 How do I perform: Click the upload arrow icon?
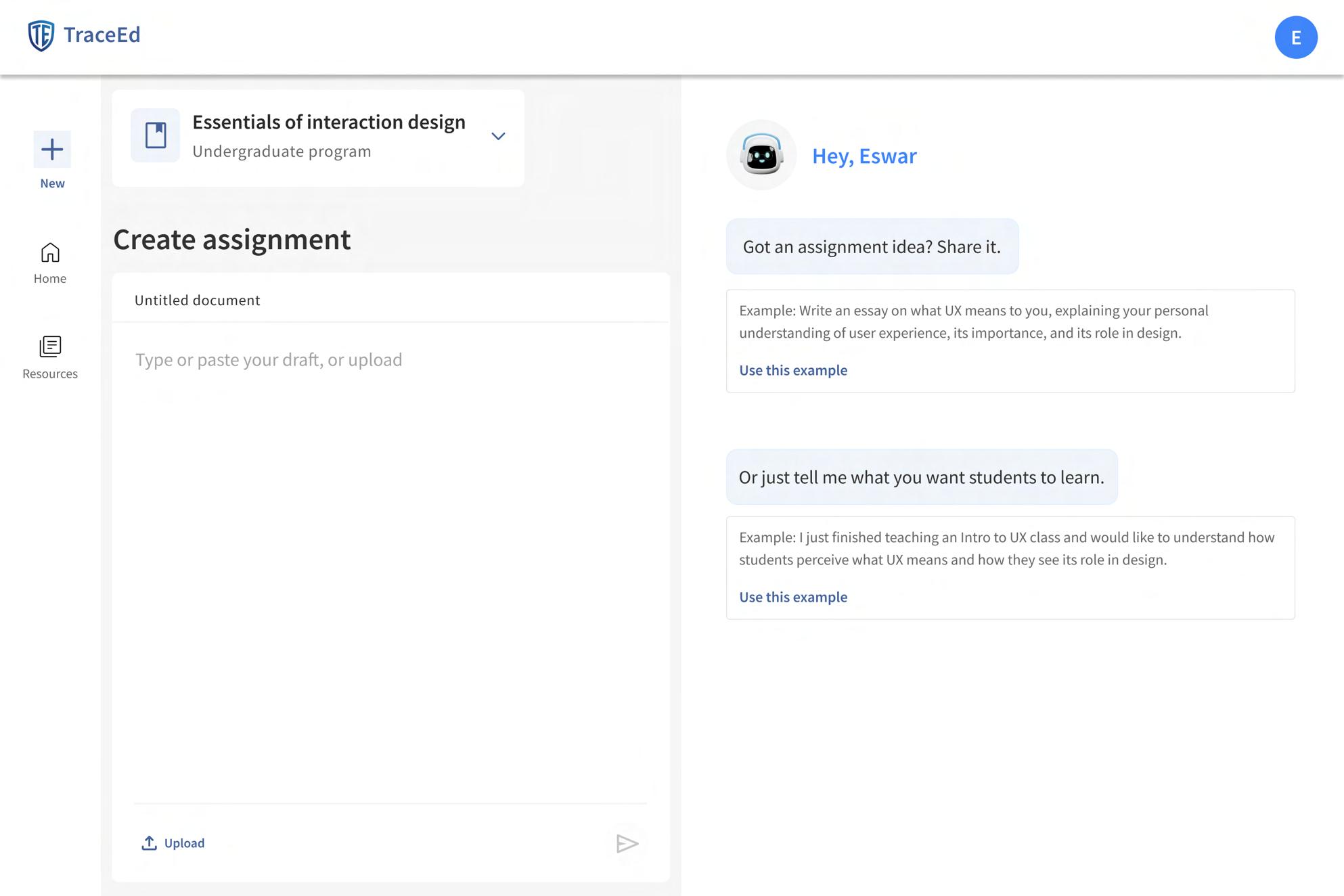pos(149,843)
